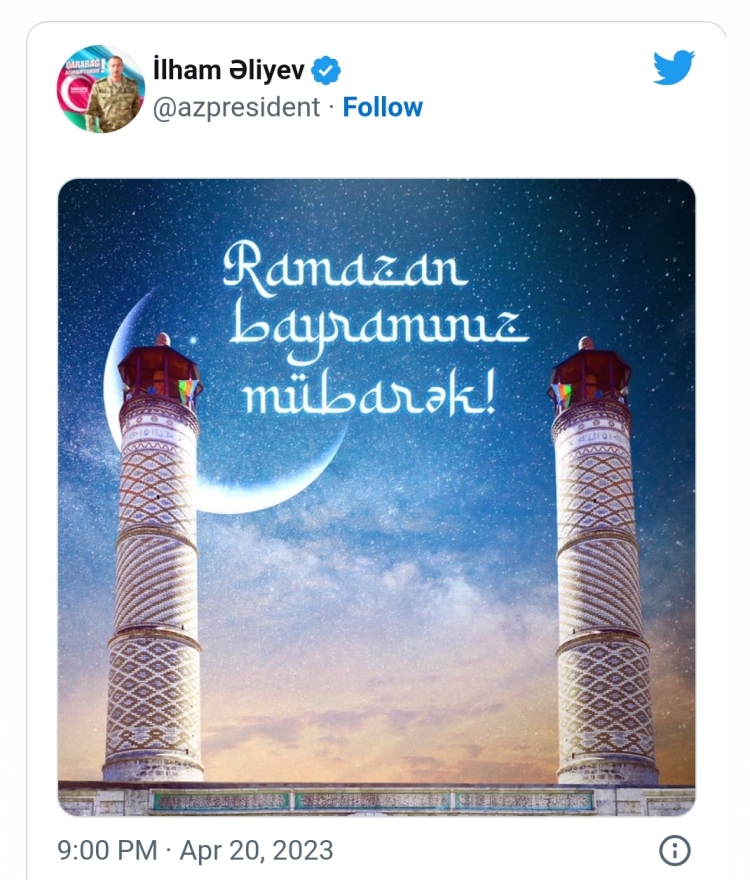Screen dimensions: 750x880
Task: Click the Twitter bird logo
Action: tap(674, 67)
